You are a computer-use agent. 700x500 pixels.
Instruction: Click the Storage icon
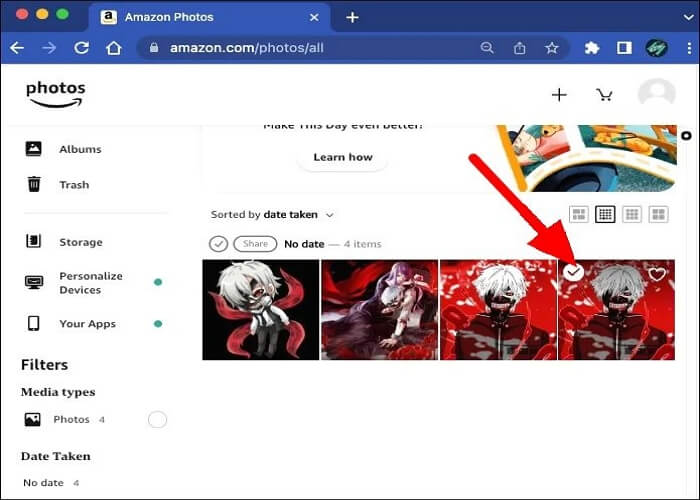tap(33, 241)
